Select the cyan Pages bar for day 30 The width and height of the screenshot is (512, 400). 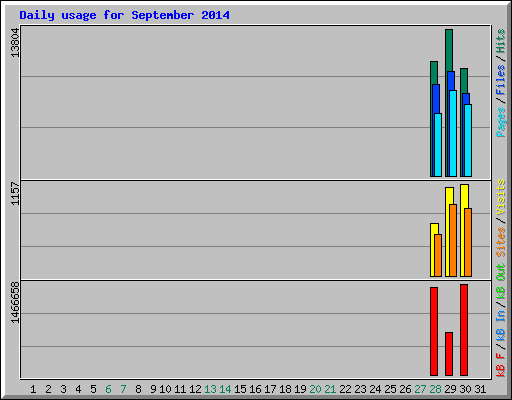click(x=468, y=140)
